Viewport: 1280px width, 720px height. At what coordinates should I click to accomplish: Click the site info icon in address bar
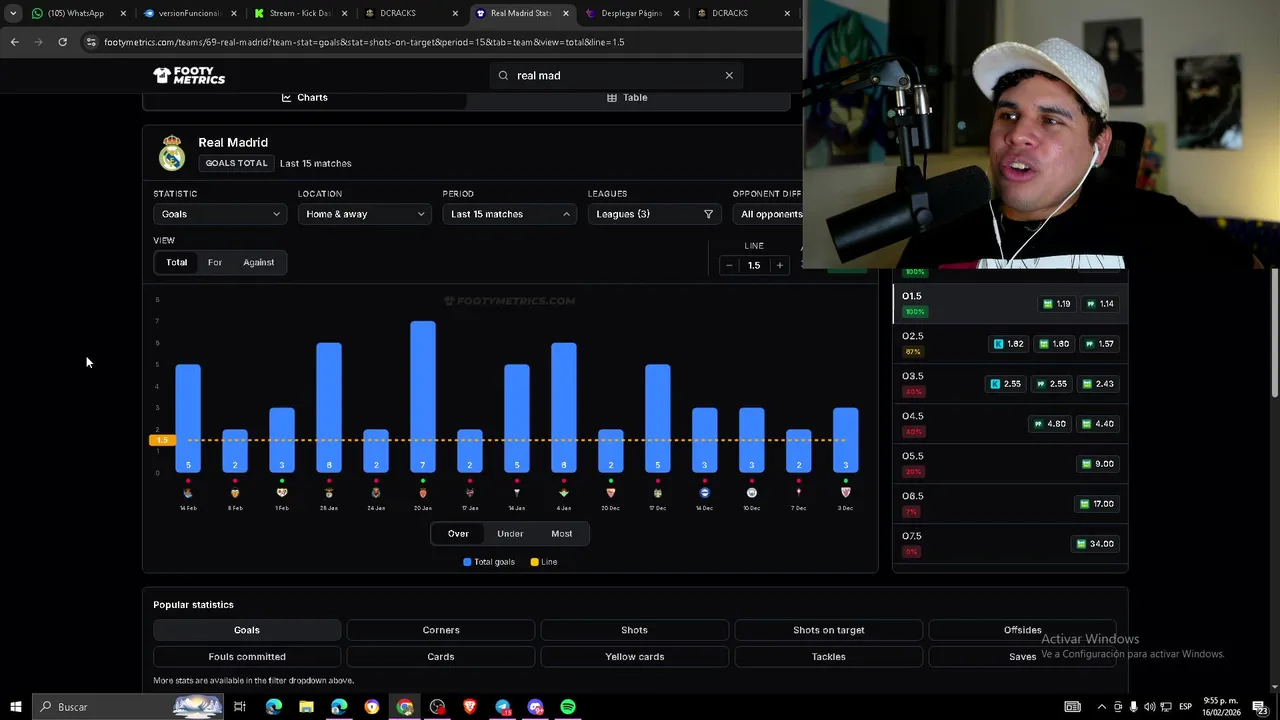91,42
